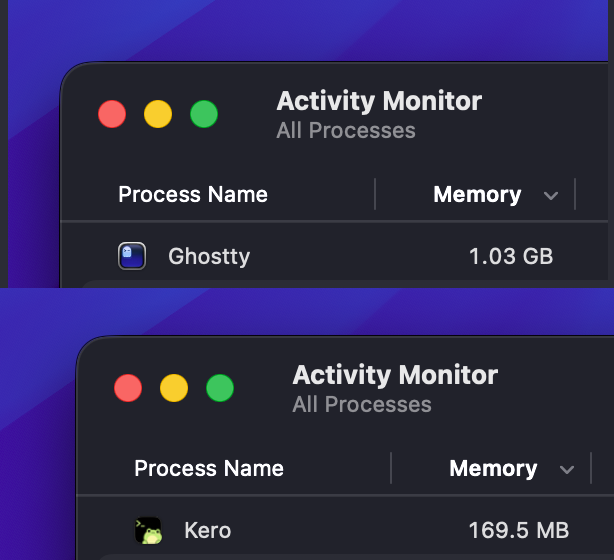Close the Activity Monitor window listing Ghostty

[112, 114]
